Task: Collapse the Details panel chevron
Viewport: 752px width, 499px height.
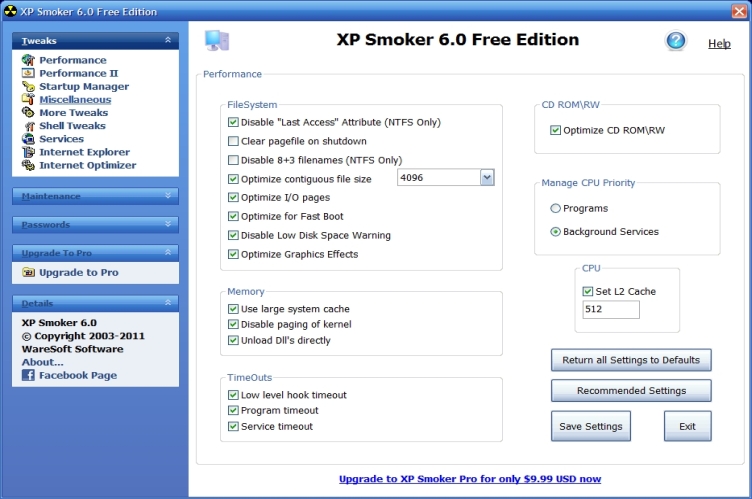Action: [168, 303]
